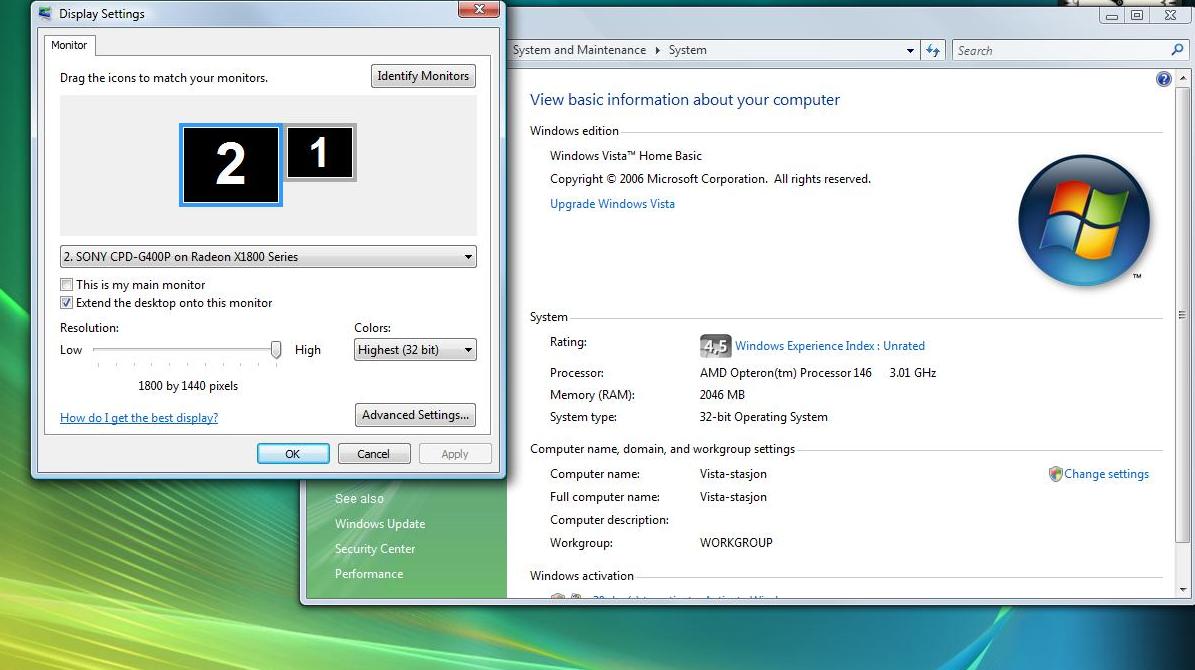Click the System window scroll down arrow
Image resolution: width=1195 pixels, height=670 pixels.
(1182, 589)
